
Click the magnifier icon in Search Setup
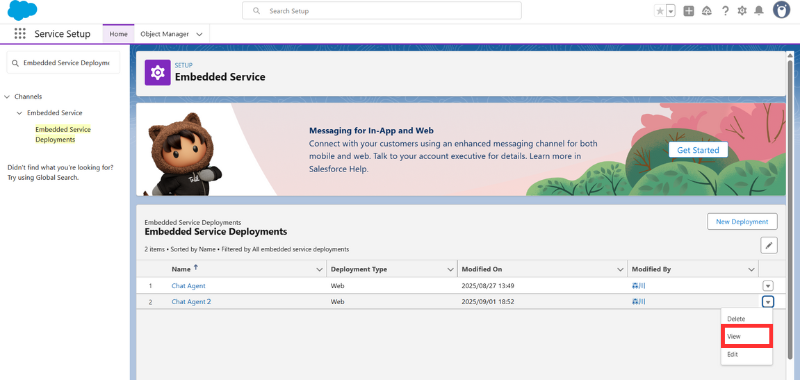pos(257,11)
